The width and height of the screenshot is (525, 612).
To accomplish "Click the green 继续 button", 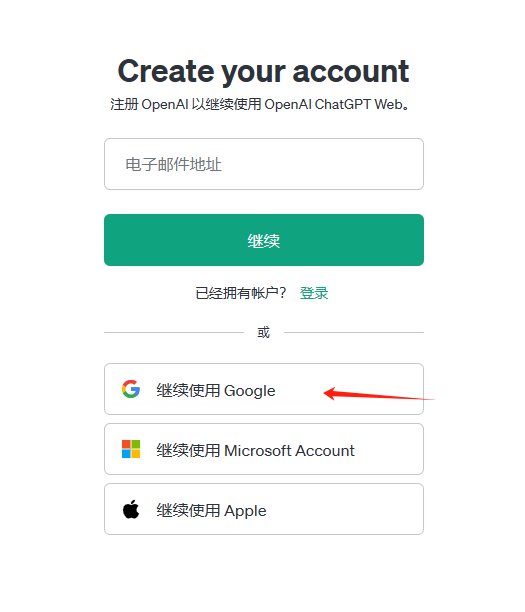I will (x=264, y=240).
